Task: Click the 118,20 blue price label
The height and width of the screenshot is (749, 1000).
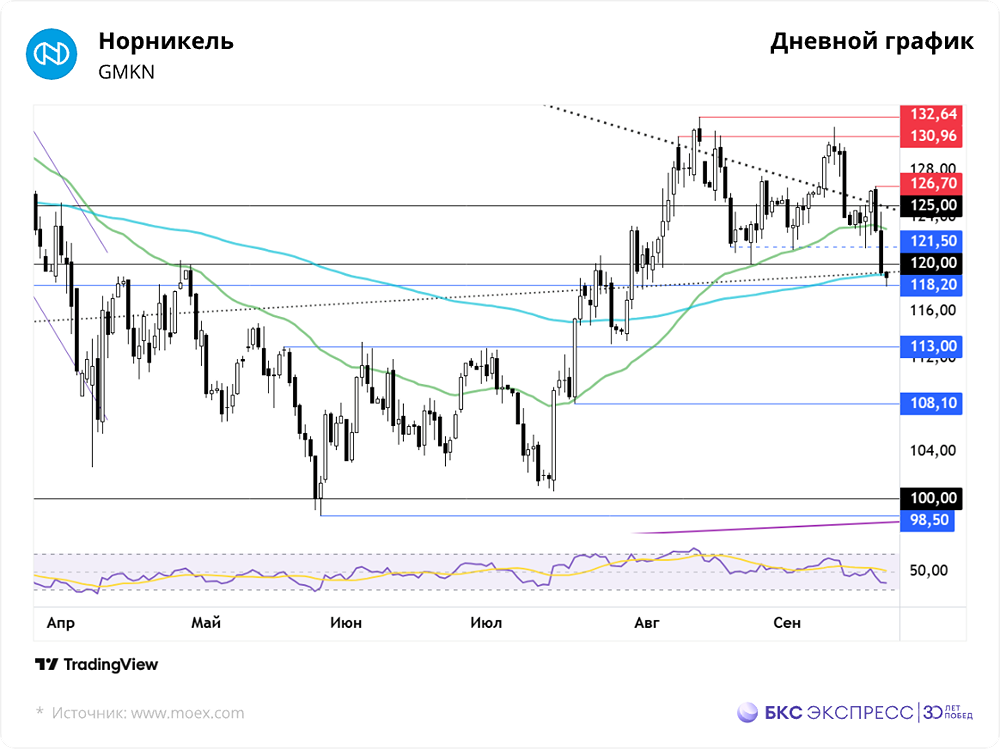Action: (x=931, y=285)
